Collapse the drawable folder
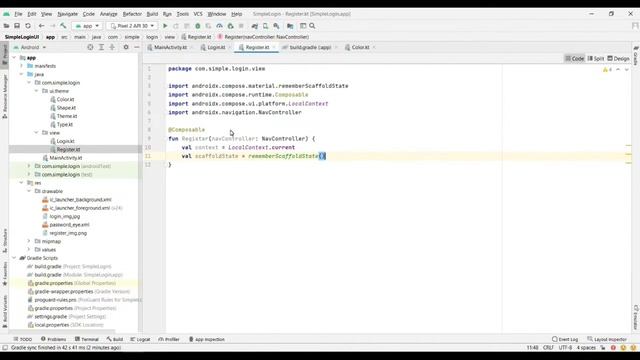 click(x=29, y=191)
